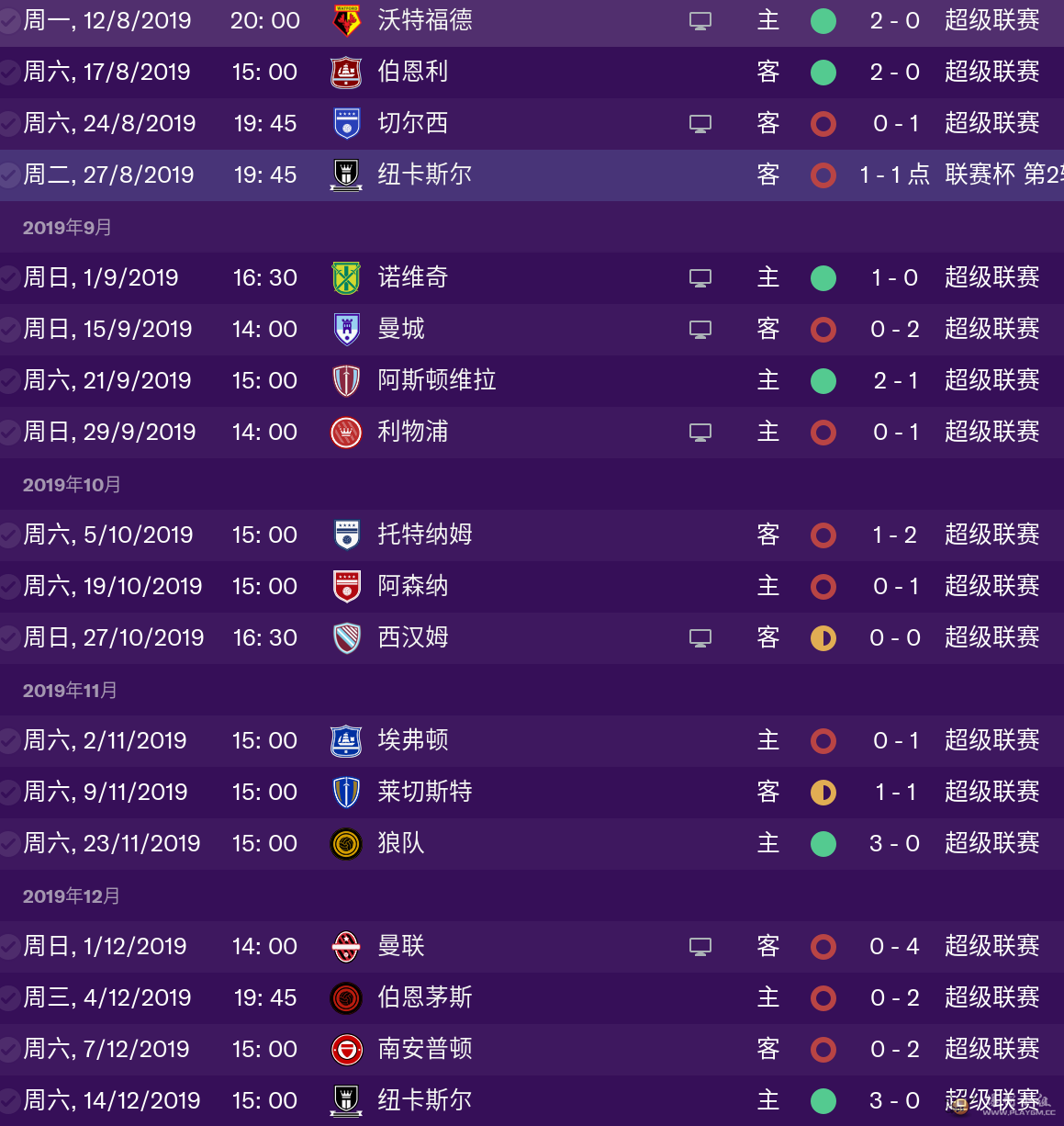Screen dimensions: 1064x1126
Task: Collapse the 2019年12月 month header
Action: pyautogui.click(x=72, y=895)
